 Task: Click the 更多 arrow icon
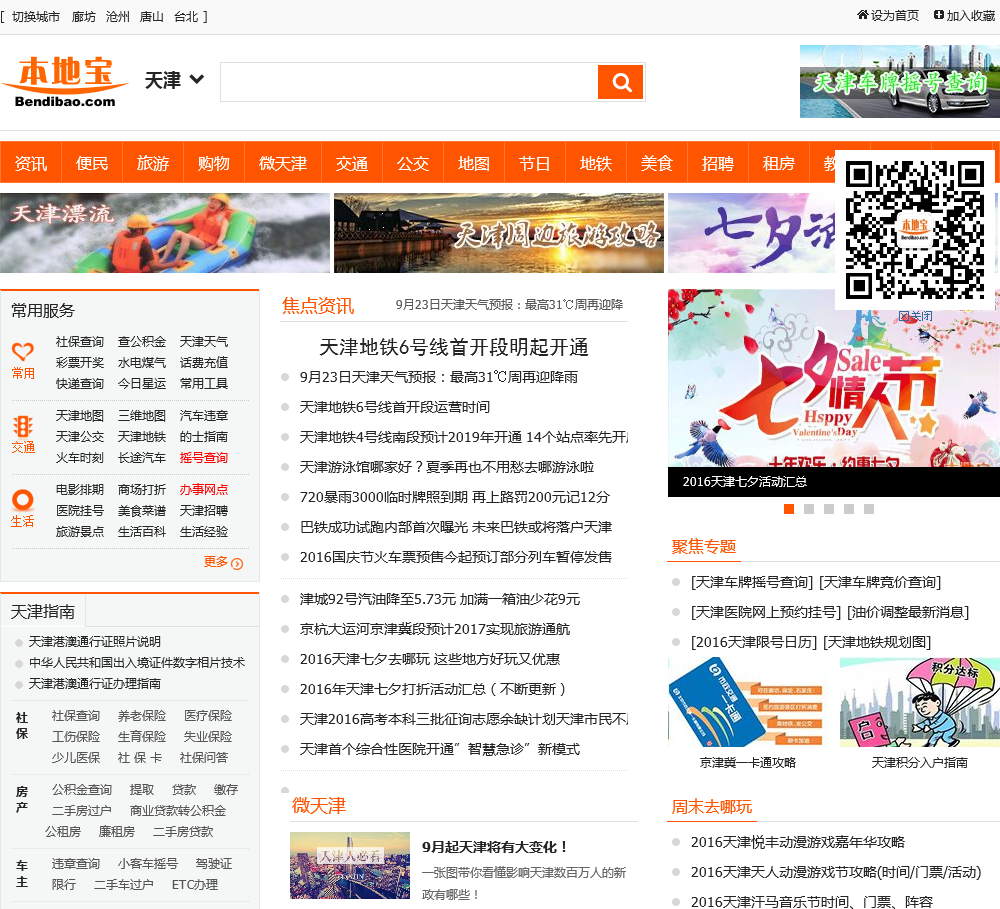click(237, 564)
